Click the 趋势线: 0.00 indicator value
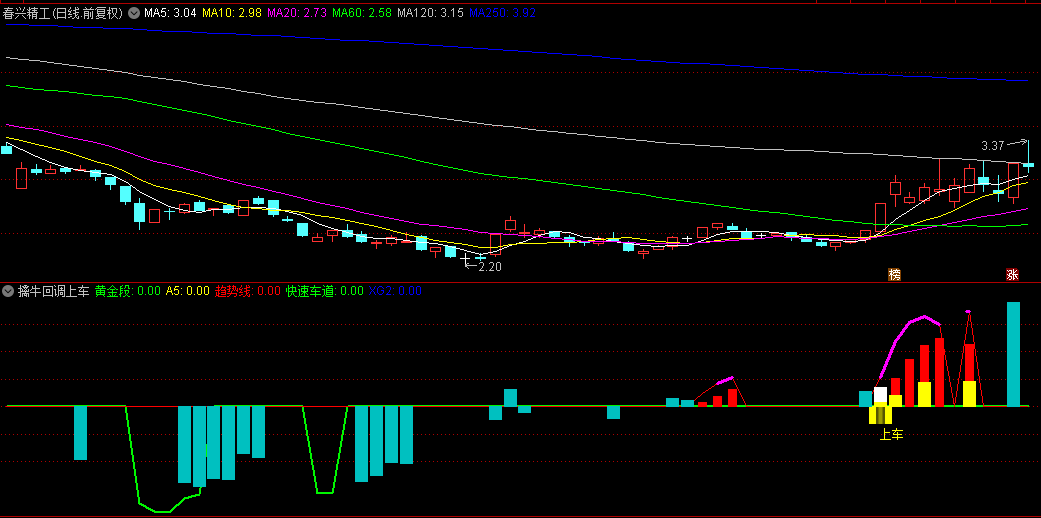Viewport: 1041px width, 518px height. (248, 290)
